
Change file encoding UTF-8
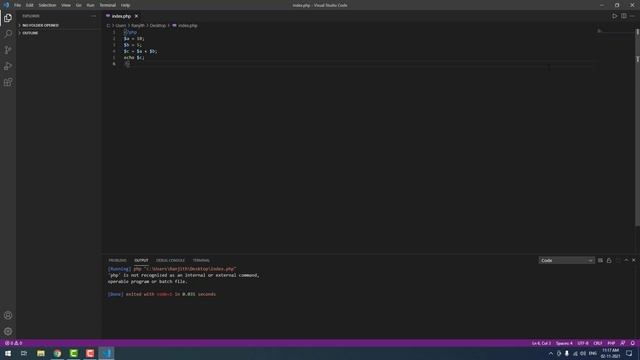[x=583, y=343]
